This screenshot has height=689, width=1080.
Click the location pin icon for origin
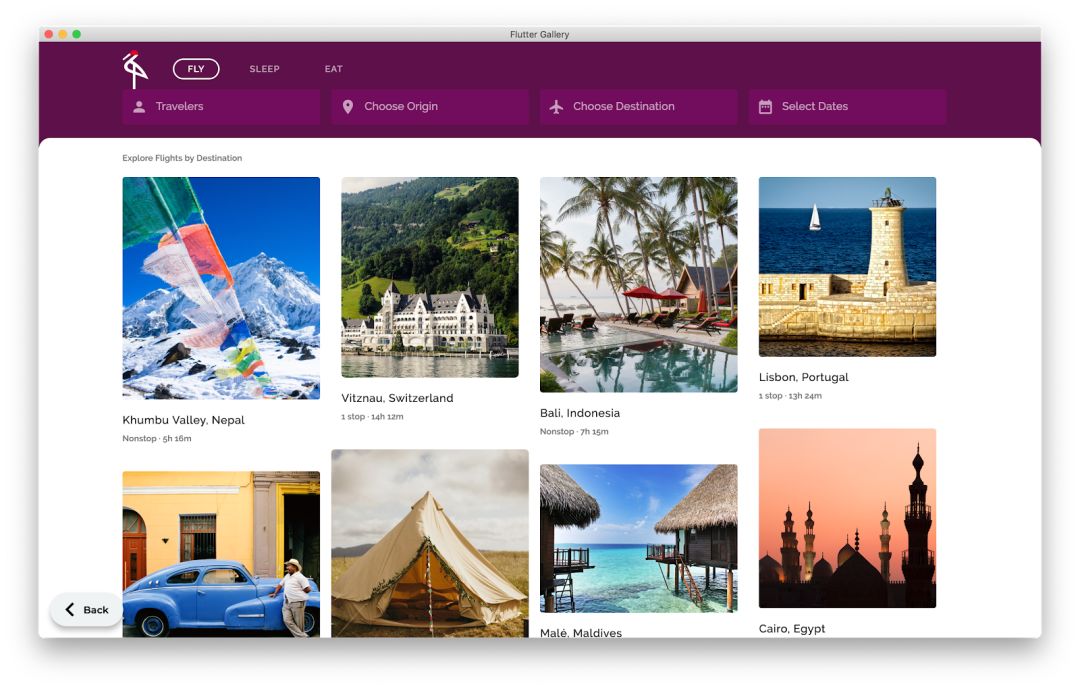click(348, 107)
